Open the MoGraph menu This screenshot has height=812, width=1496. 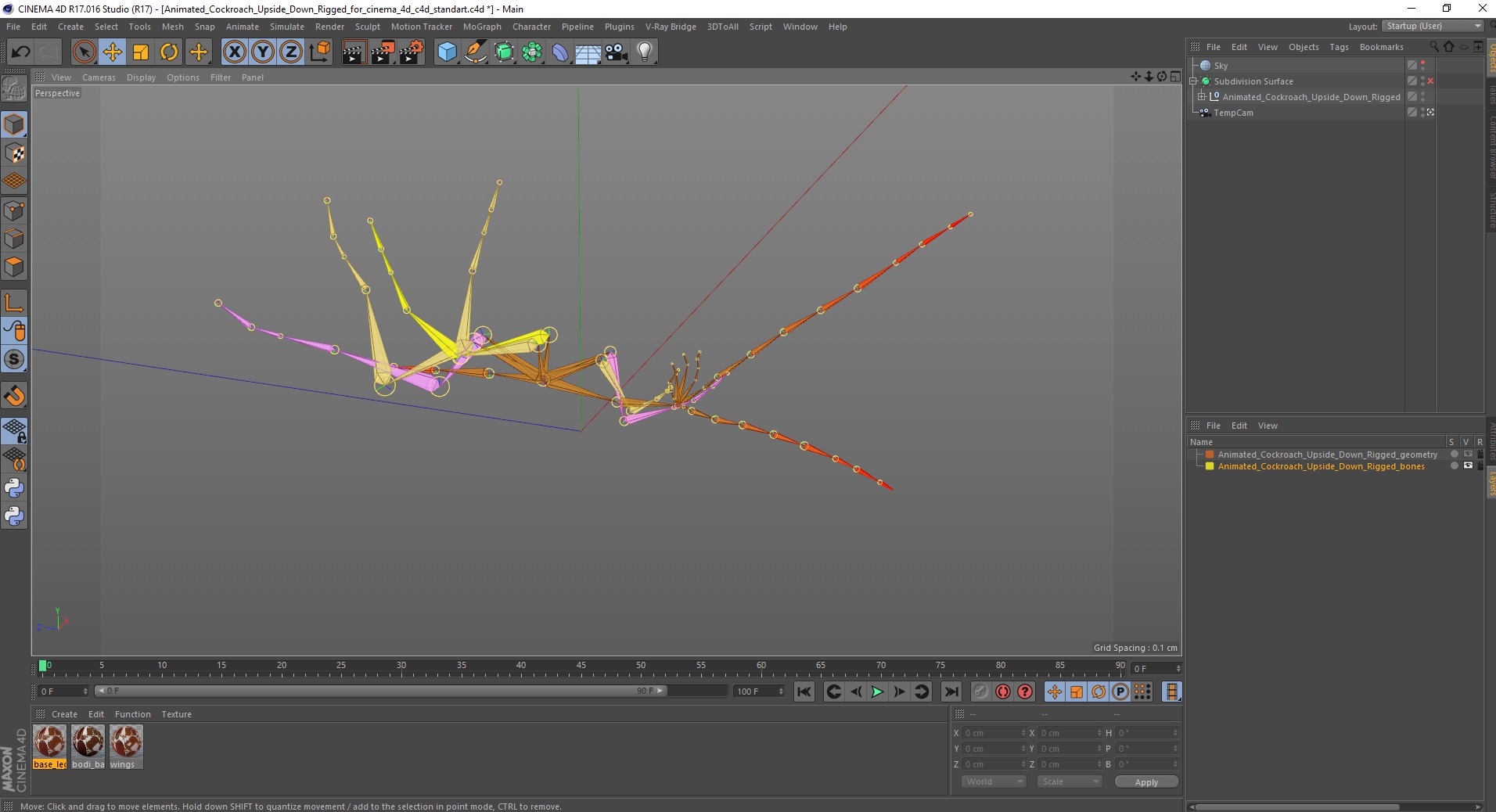(x=482, y=27)
